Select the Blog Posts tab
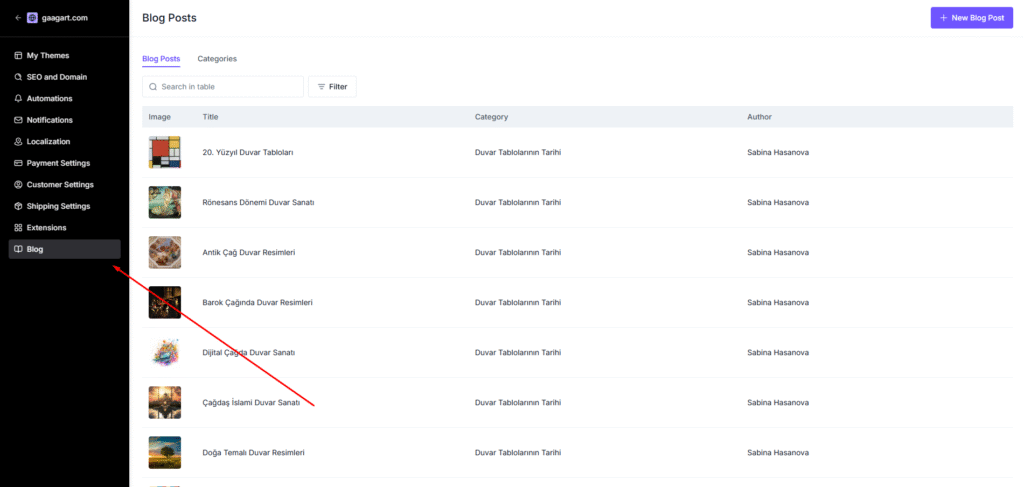Screen dimensions: 1024x487 (x=161, y=59)
